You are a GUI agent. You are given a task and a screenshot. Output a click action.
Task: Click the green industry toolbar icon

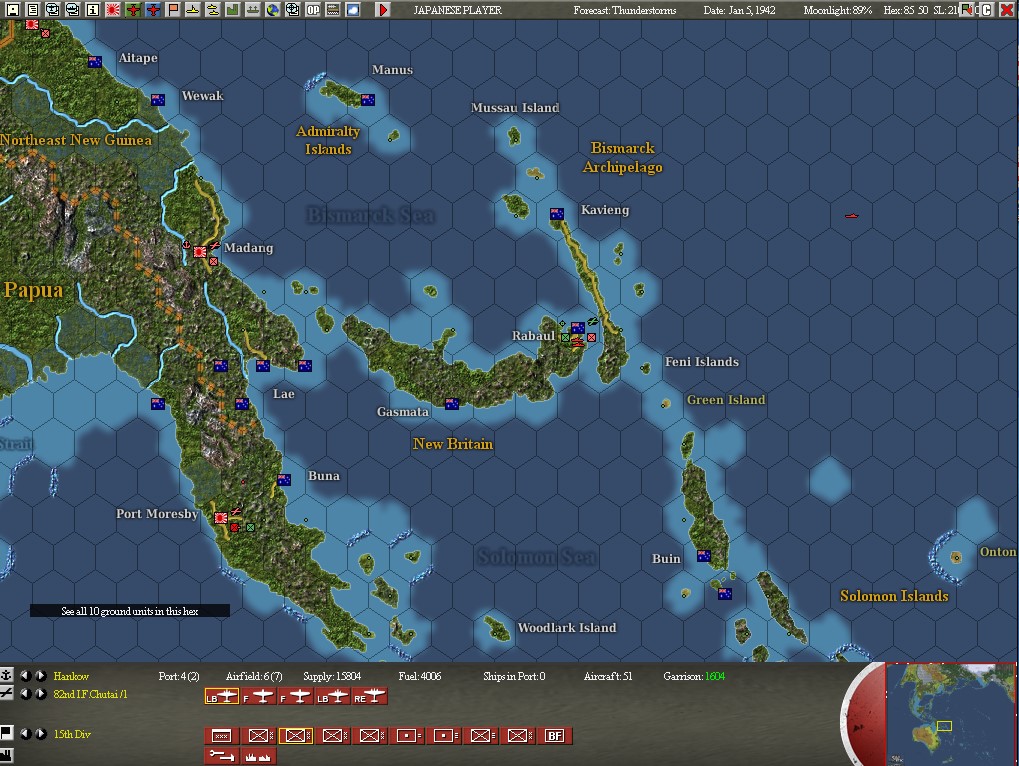click(x=233, y=10)
